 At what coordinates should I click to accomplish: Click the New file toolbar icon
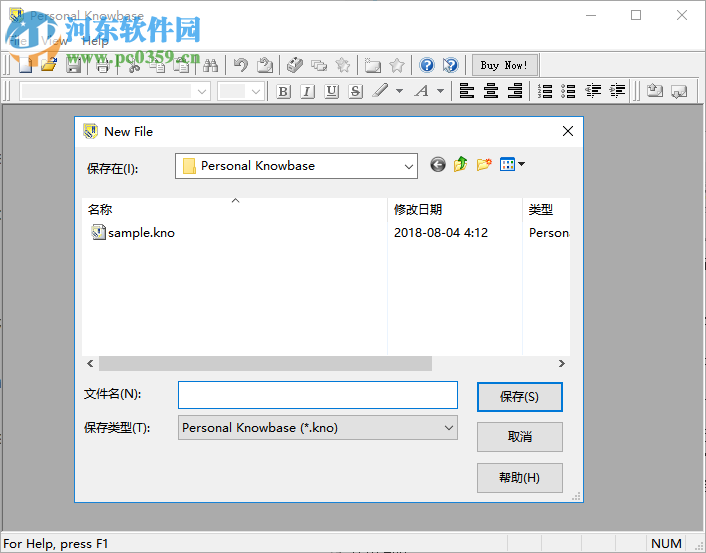[x=25, y=65]
